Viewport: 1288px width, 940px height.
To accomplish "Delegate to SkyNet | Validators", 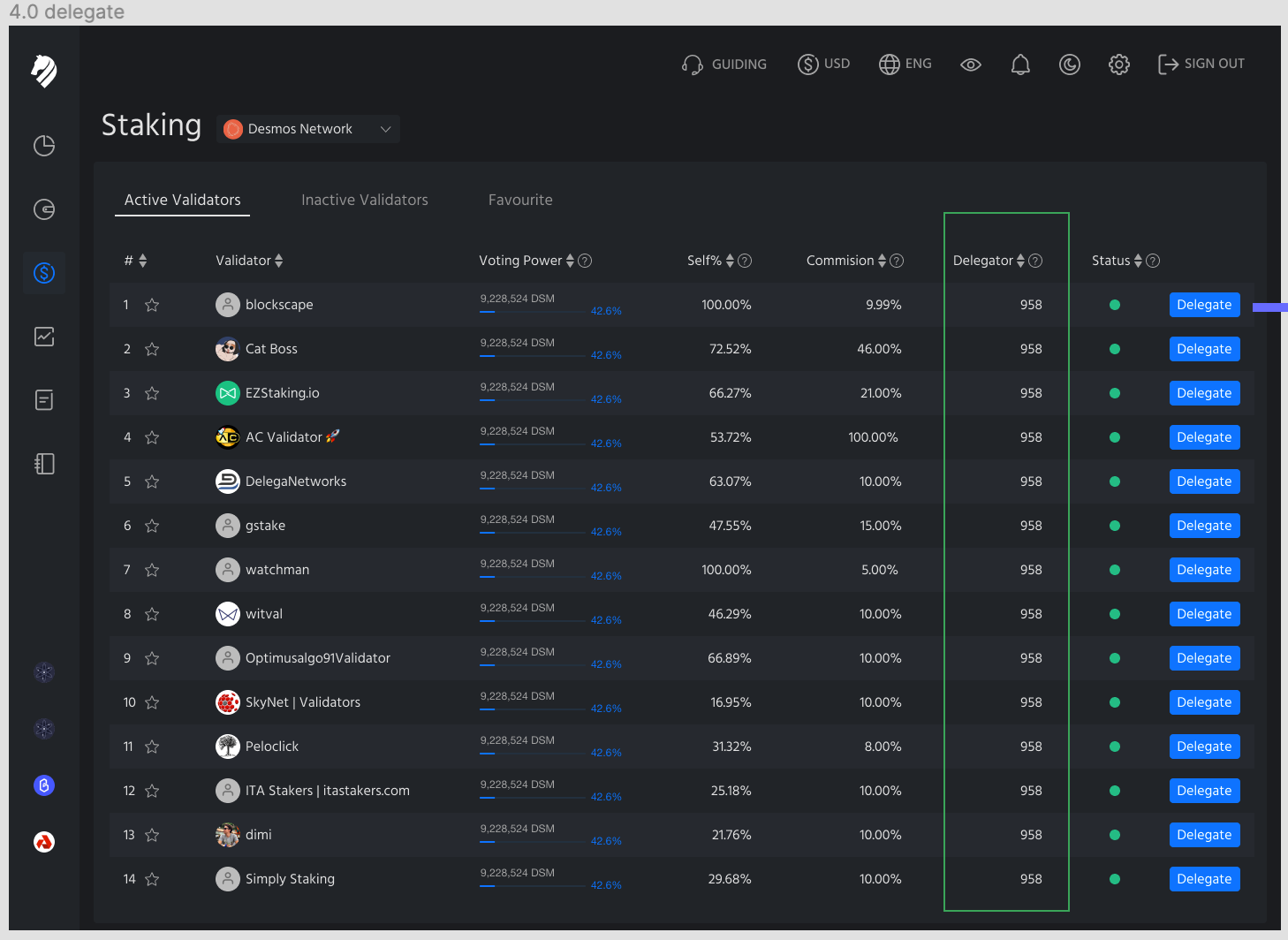I will click(x=1204, y=702).
